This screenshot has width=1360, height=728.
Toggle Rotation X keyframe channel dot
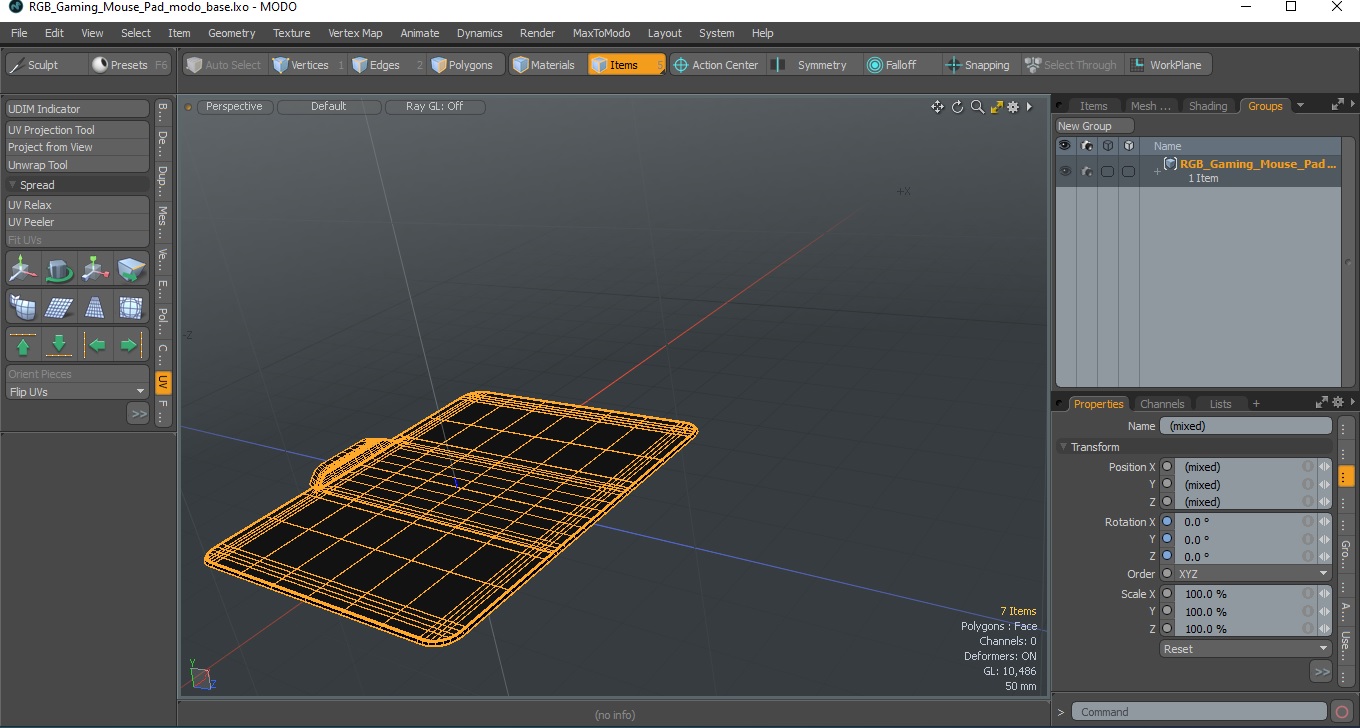coord(1167,522)
